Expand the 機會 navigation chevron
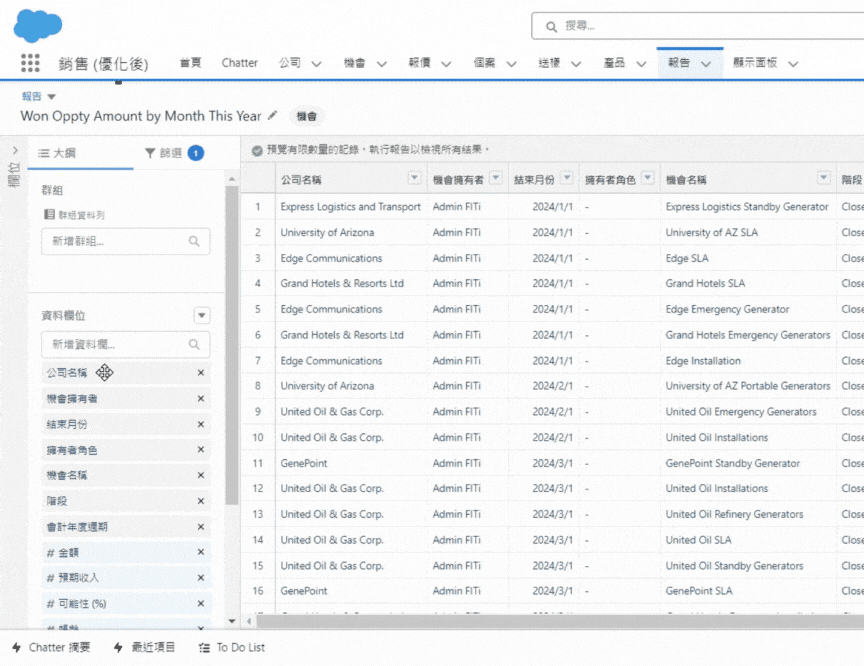This screenshot has width=864, height=666. pos(380,63)
